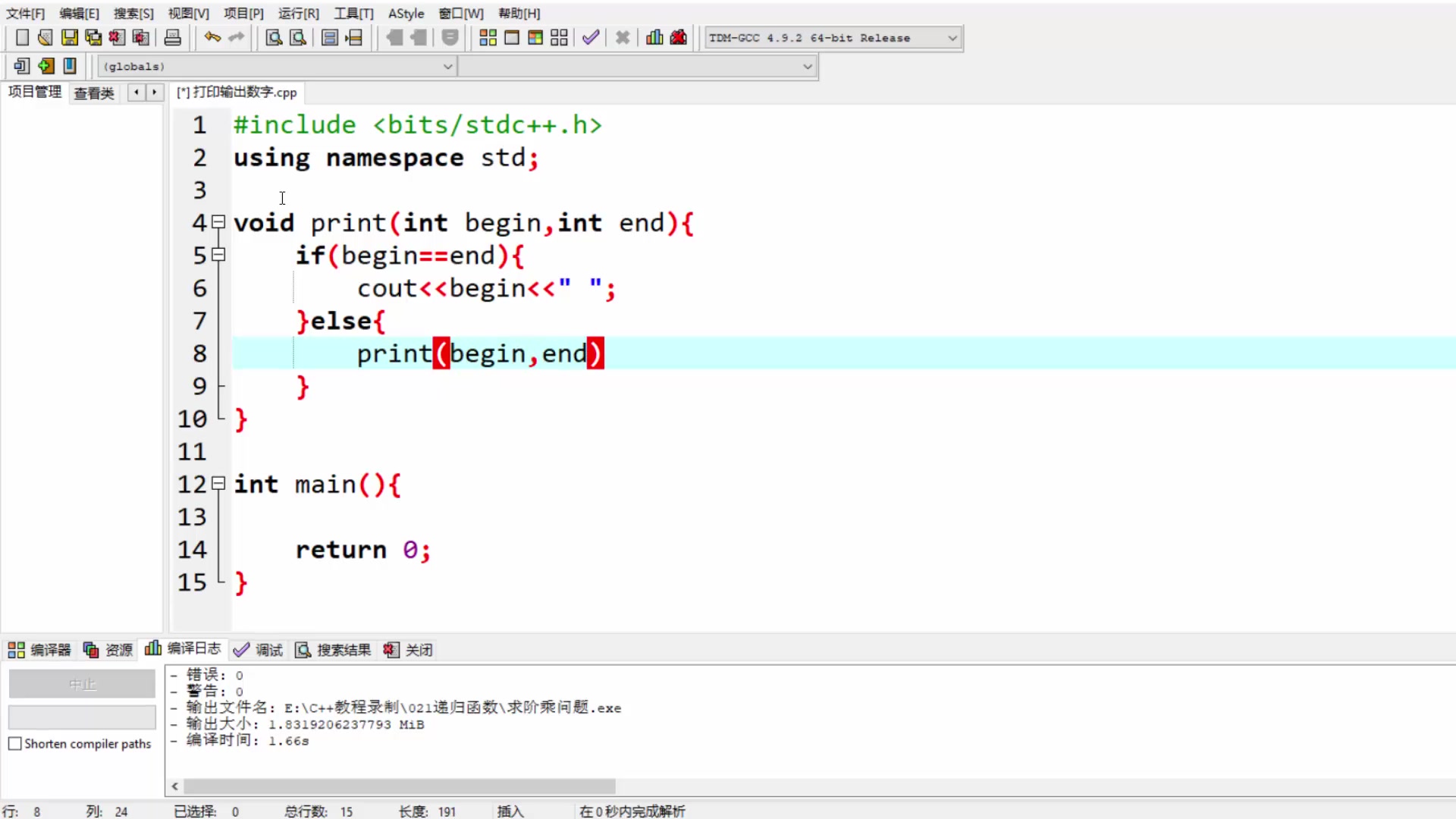
Task: Click the Debug checkmark icon
Action: (x=591, y=37)
